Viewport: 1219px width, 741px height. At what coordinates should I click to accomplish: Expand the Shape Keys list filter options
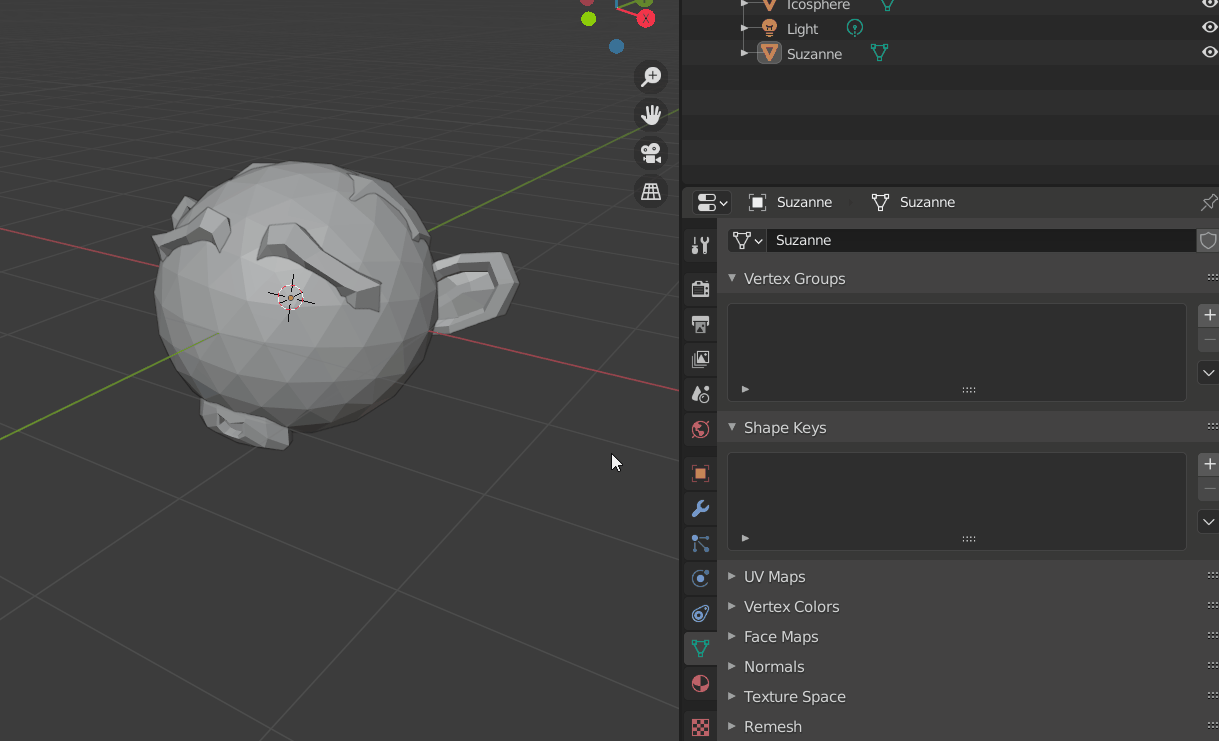coord(745,538)
